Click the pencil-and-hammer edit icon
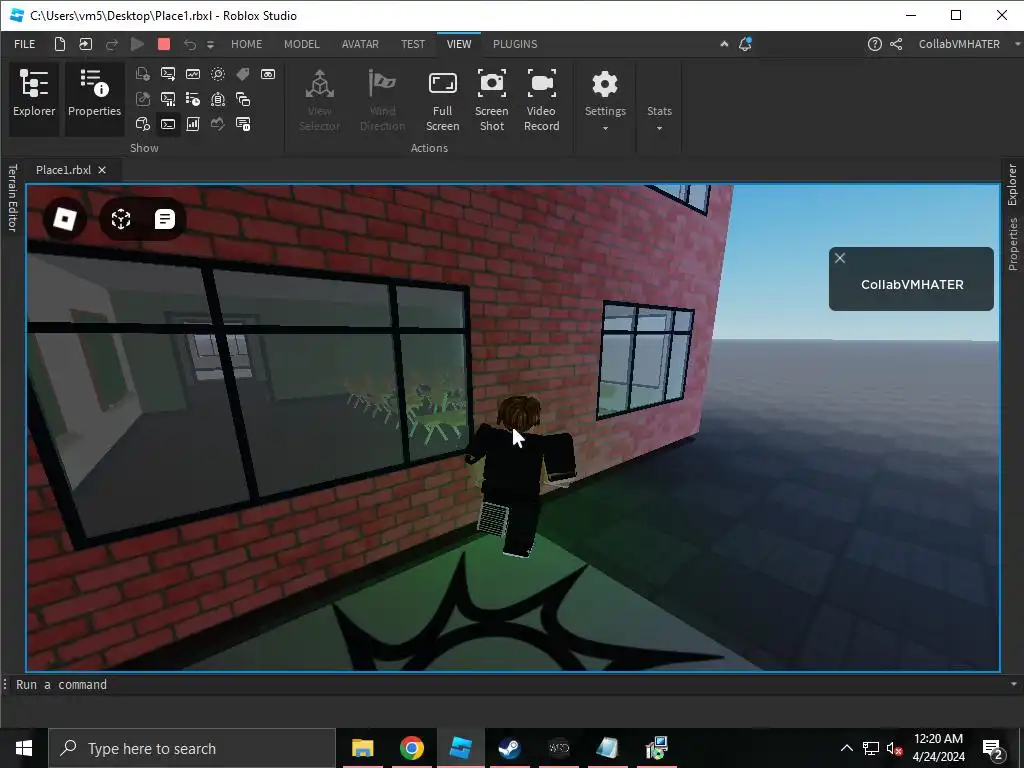The height and width of the screenshot is (768, 1024). point(143,99)
